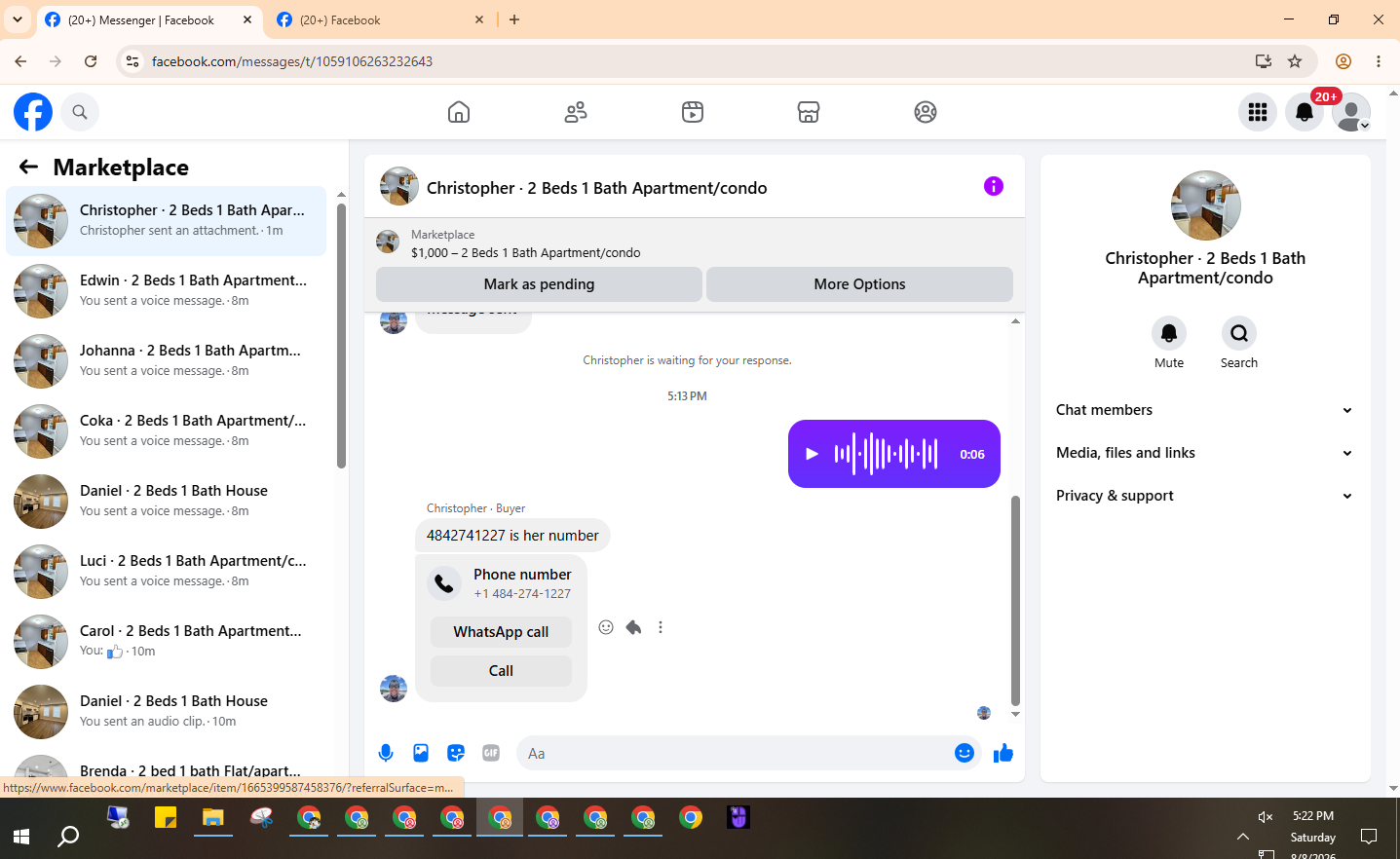Viewport: 1400px width, 859px height.
Task: Choose a GIF for the message
Action: pyautogui.click(x=491, y=753)
